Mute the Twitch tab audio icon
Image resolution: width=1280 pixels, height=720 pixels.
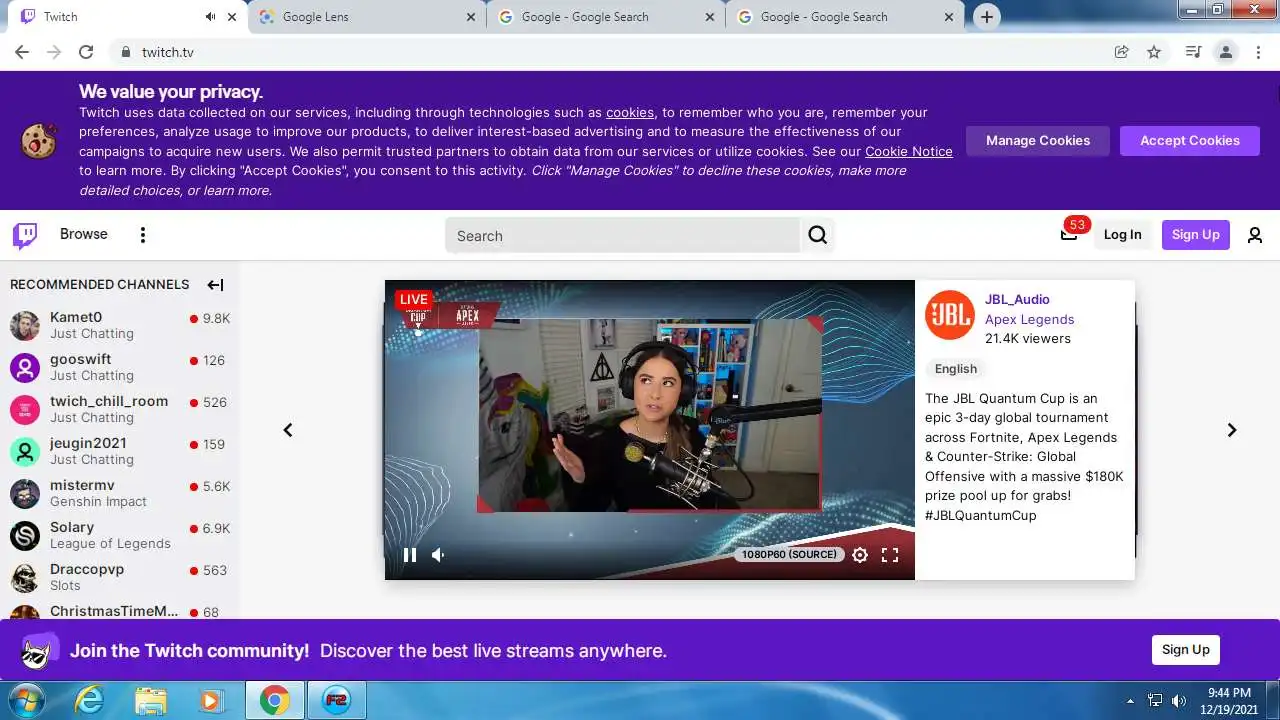210,17
